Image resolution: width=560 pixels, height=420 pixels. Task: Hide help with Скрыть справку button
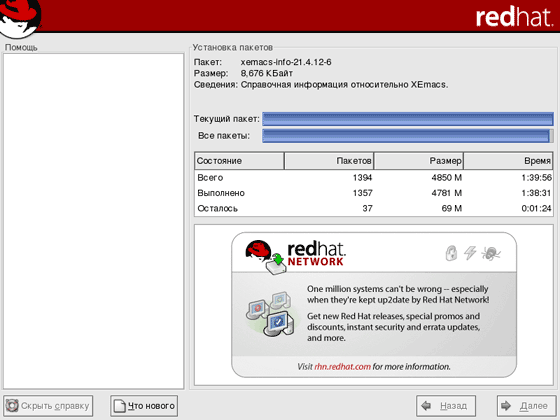[x=48, y=406]
